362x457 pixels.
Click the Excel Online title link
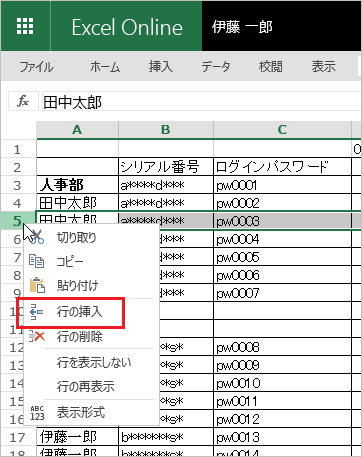pyautogui.click(x=127, y=27)
